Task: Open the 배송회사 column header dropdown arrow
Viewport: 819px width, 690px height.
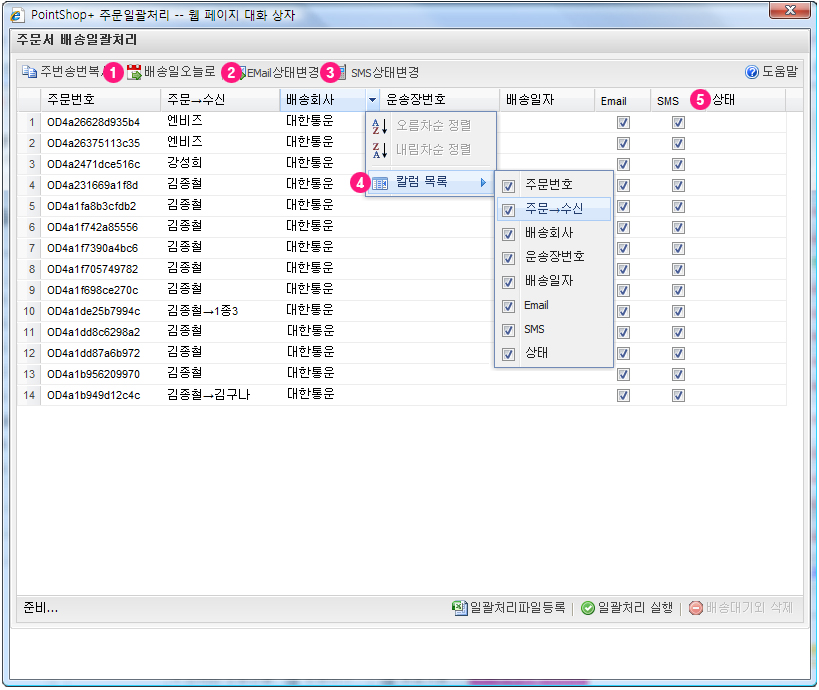Action: (372, 100)
